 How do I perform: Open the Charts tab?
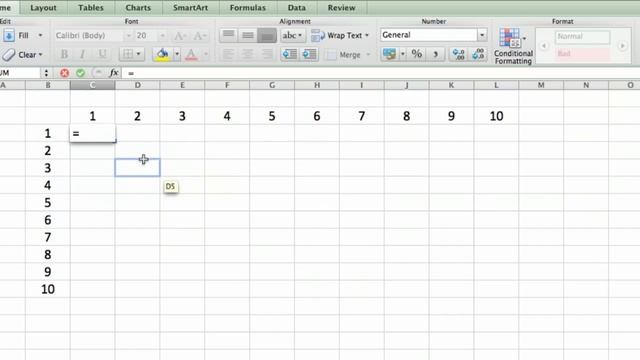pyautogui.click(x=138, y=8)
